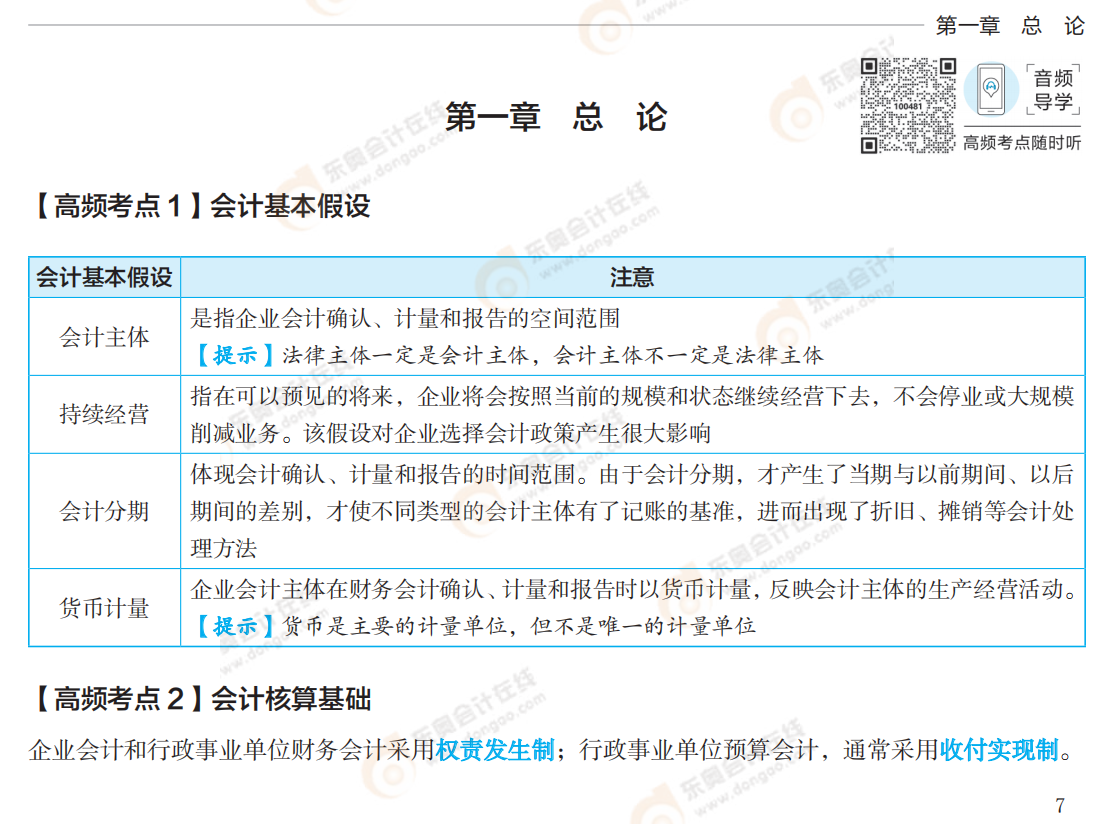Toggle the 会计主体 table row
Viewport: 1113px width, 824px height.
103,337
